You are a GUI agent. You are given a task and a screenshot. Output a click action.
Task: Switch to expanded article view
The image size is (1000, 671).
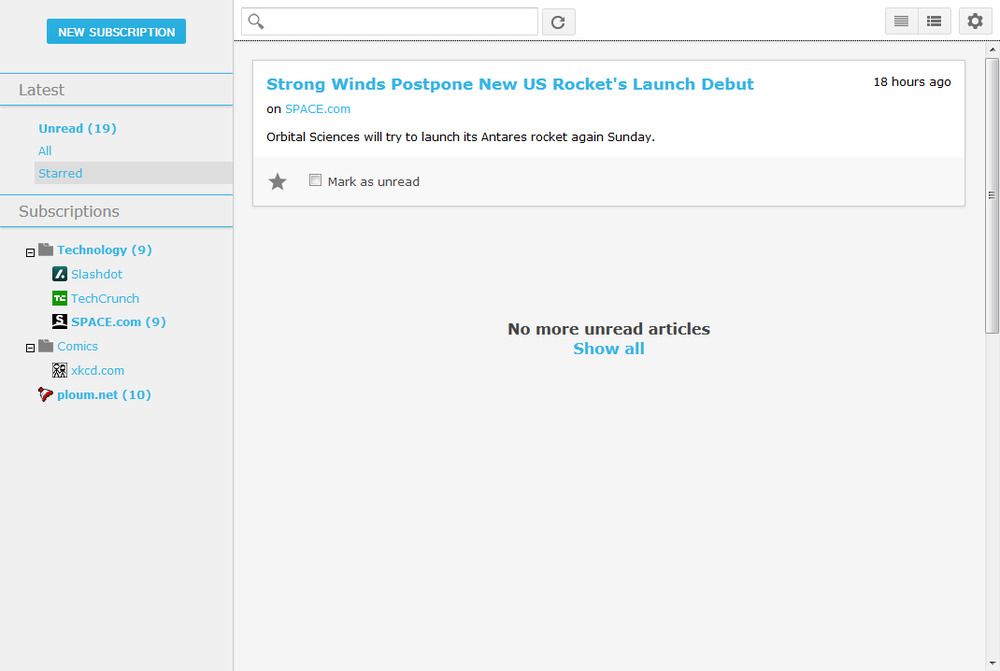pos(901,21)
